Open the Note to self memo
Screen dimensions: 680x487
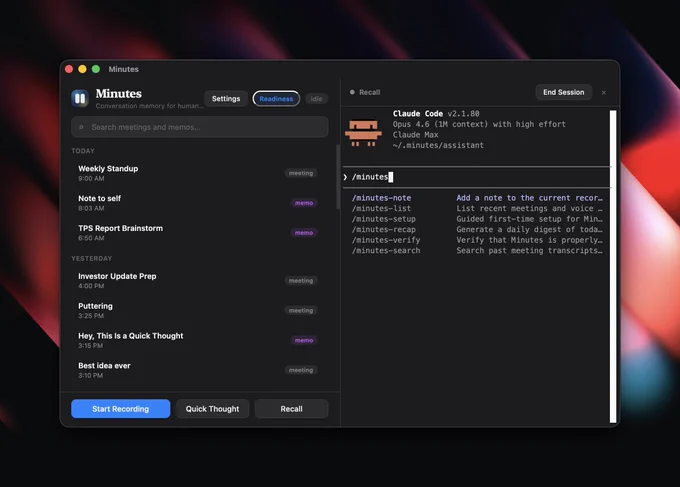tap(199, 203)
